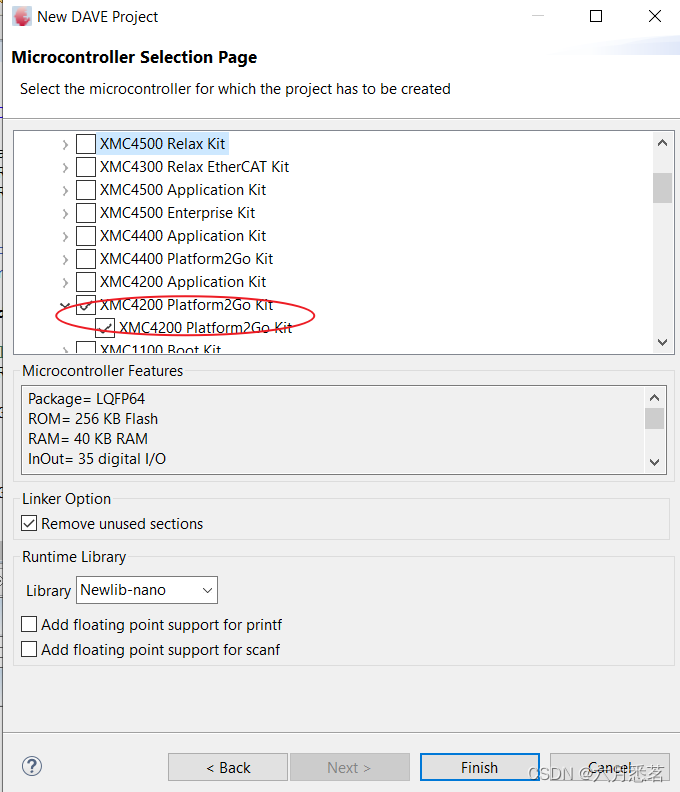The height and width of the screenshot is (792, 680).
Task: Maximize the New DAVE Project window
Action: coord(596,16)
